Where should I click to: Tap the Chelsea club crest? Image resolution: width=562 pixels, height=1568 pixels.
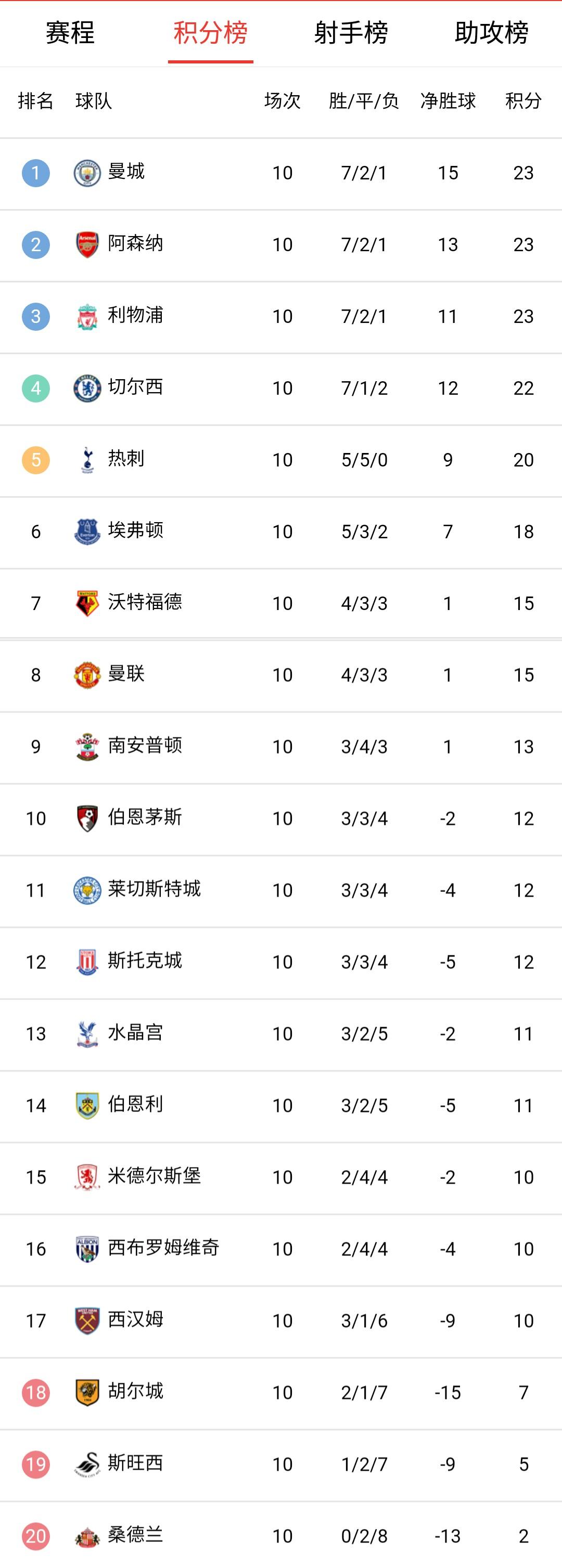(87, 388)
